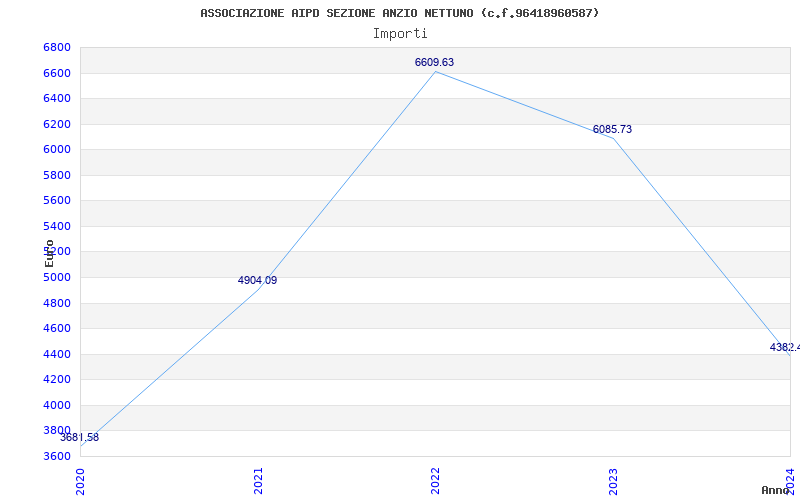Click the 4400 y-axis value
This screenshot has width=800, height=500.
pos(57,354)
